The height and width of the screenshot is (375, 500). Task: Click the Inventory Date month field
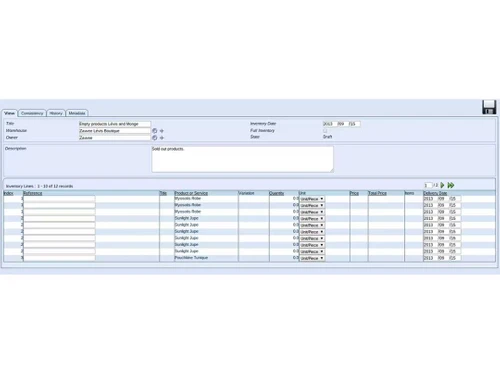click(x=342, y=124)
